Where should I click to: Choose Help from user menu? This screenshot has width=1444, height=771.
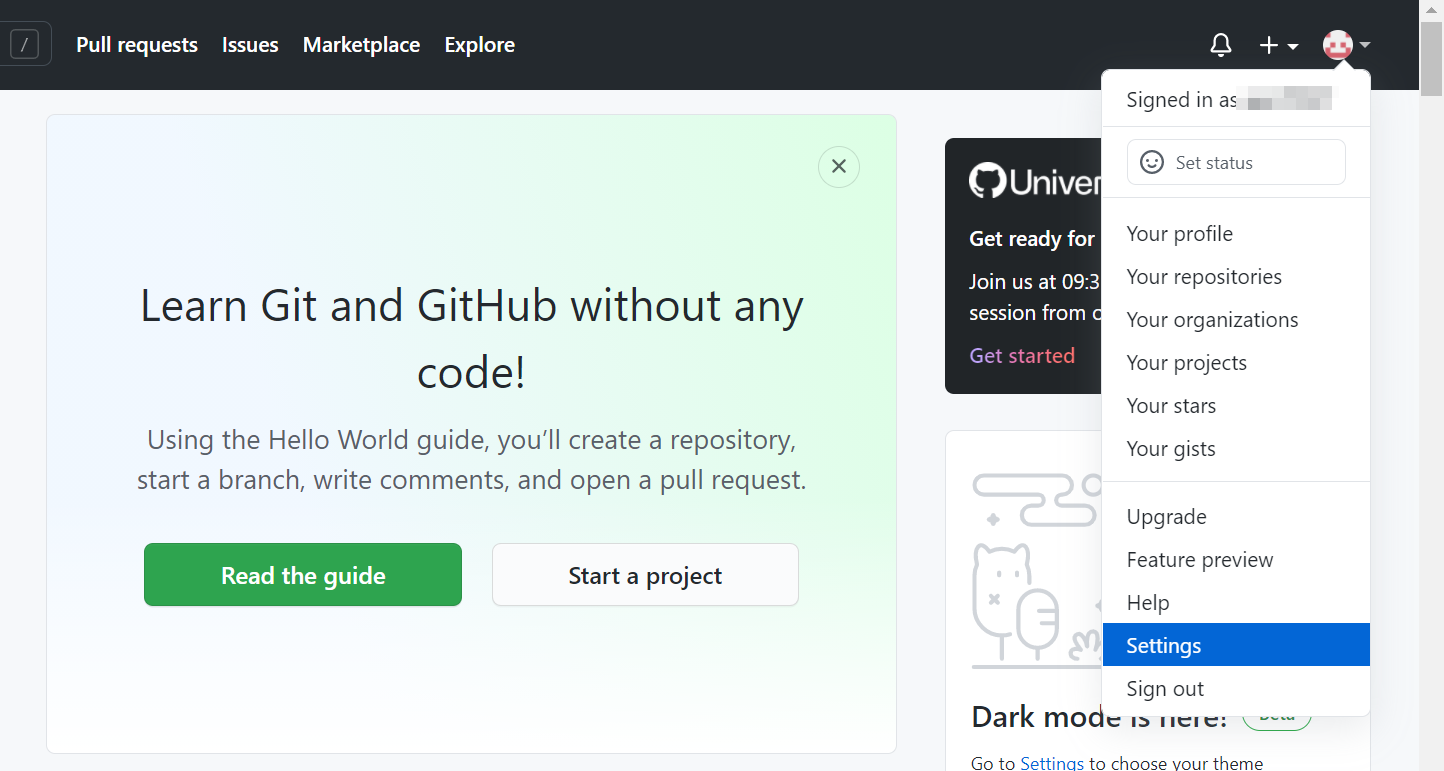pos(1236,603)
